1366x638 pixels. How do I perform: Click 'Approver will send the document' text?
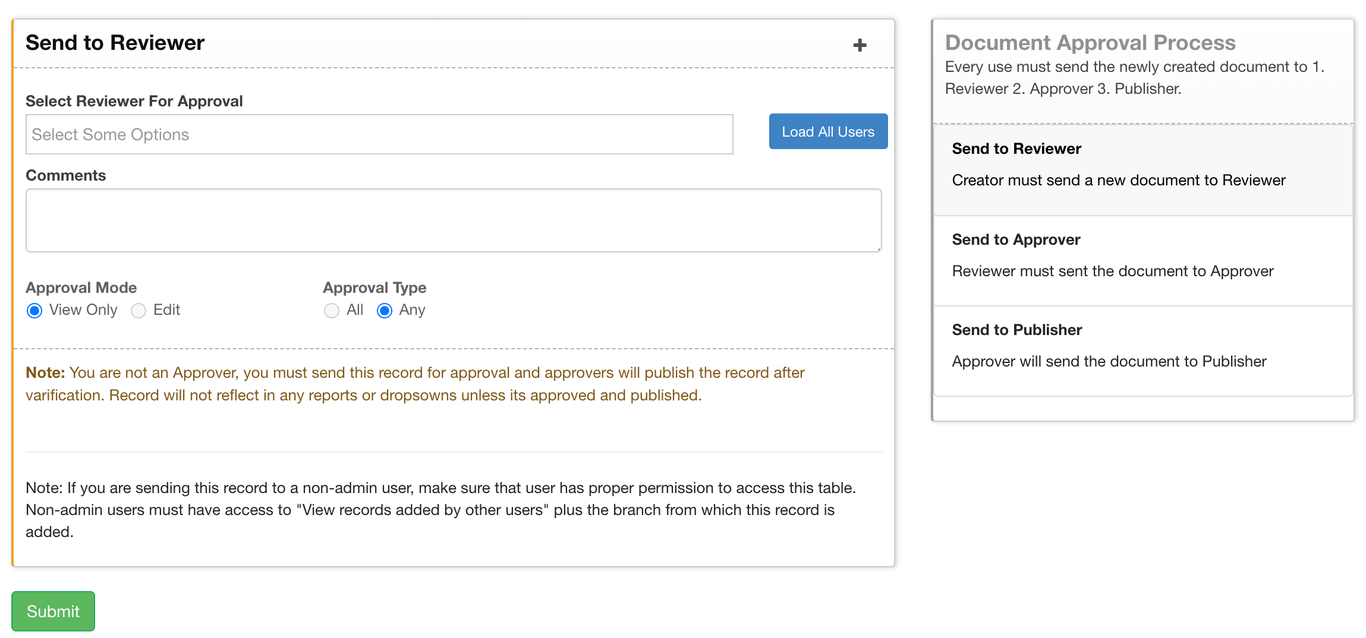click(x=1109, y=361)
